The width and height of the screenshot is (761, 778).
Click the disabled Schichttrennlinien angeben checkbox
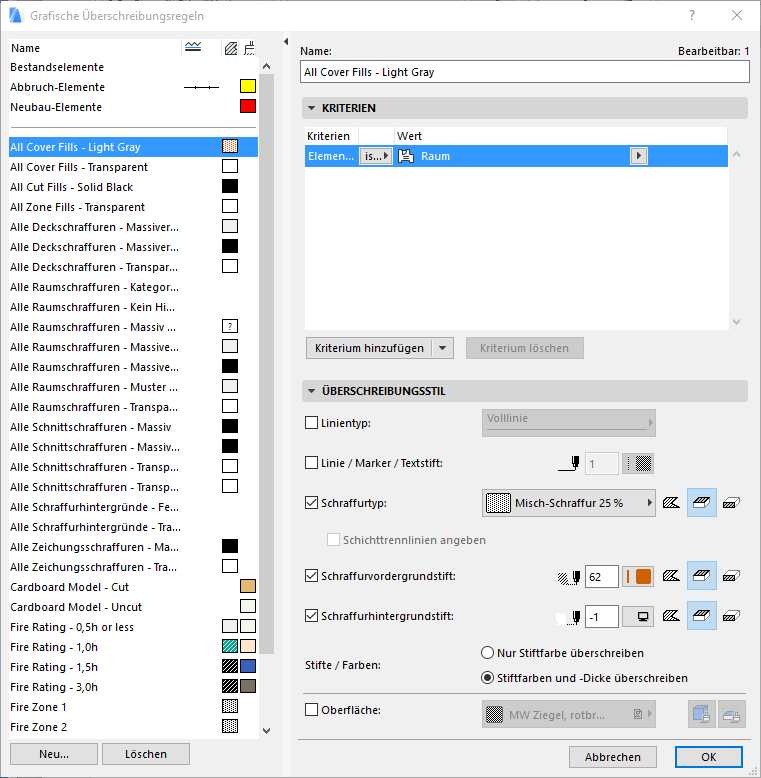[333, 540]
